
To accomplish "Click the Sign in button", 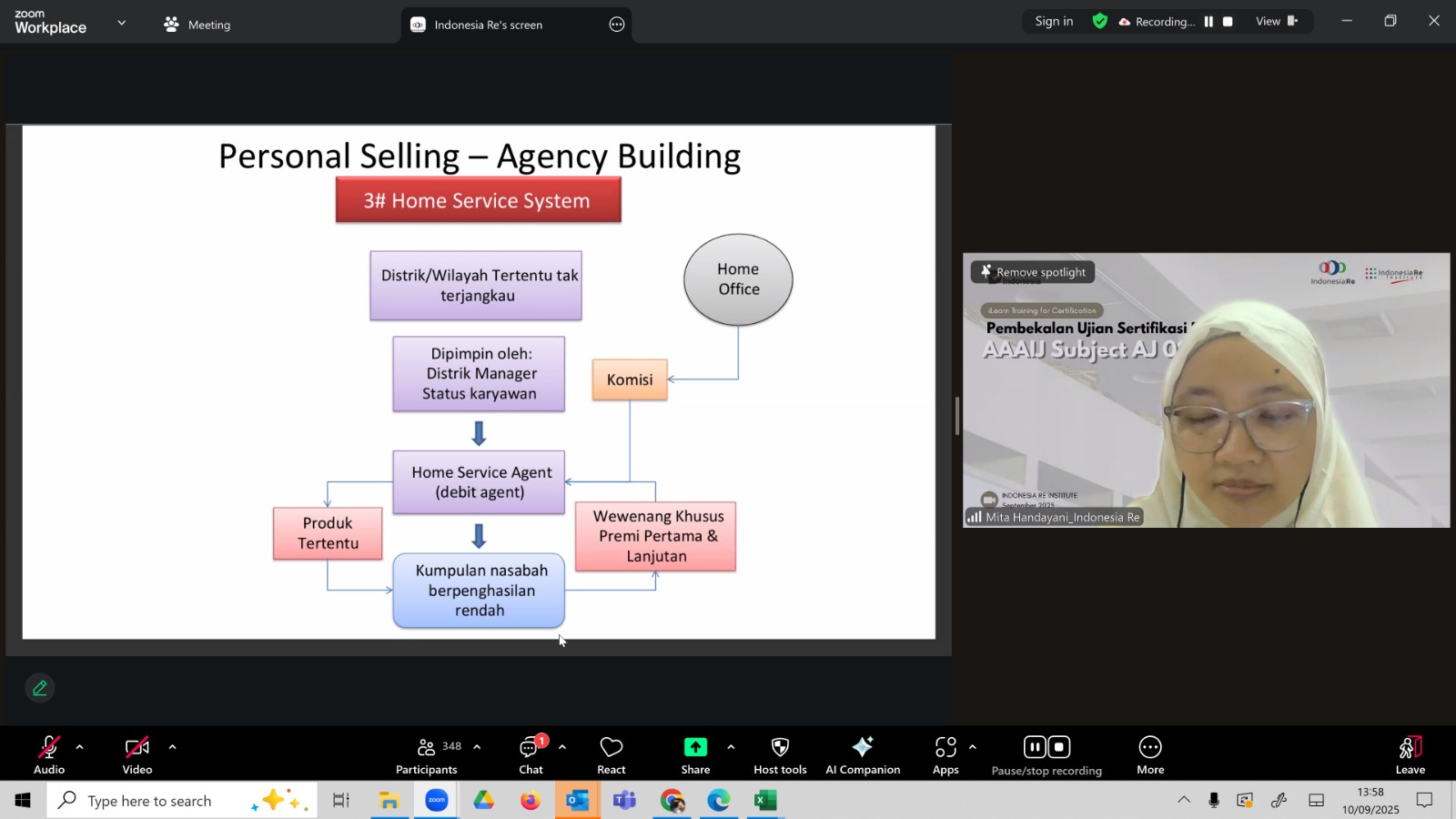I will (1054, 22).
